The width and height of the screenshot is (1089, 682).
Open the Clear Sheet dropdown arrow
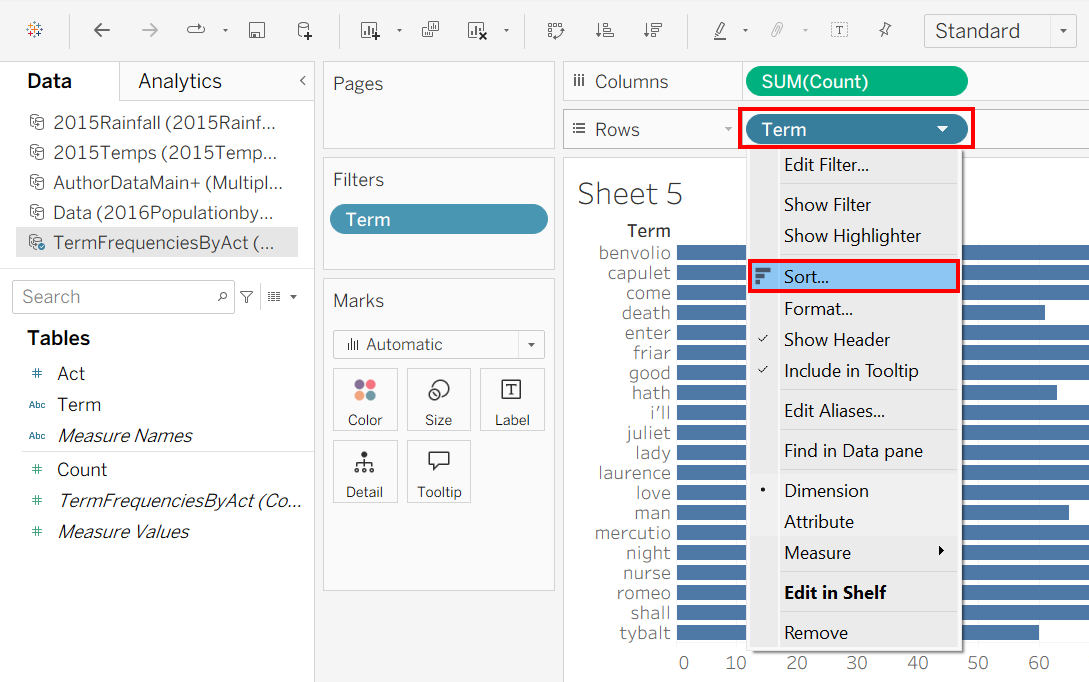pyautogui.click(x=506, y=31)
